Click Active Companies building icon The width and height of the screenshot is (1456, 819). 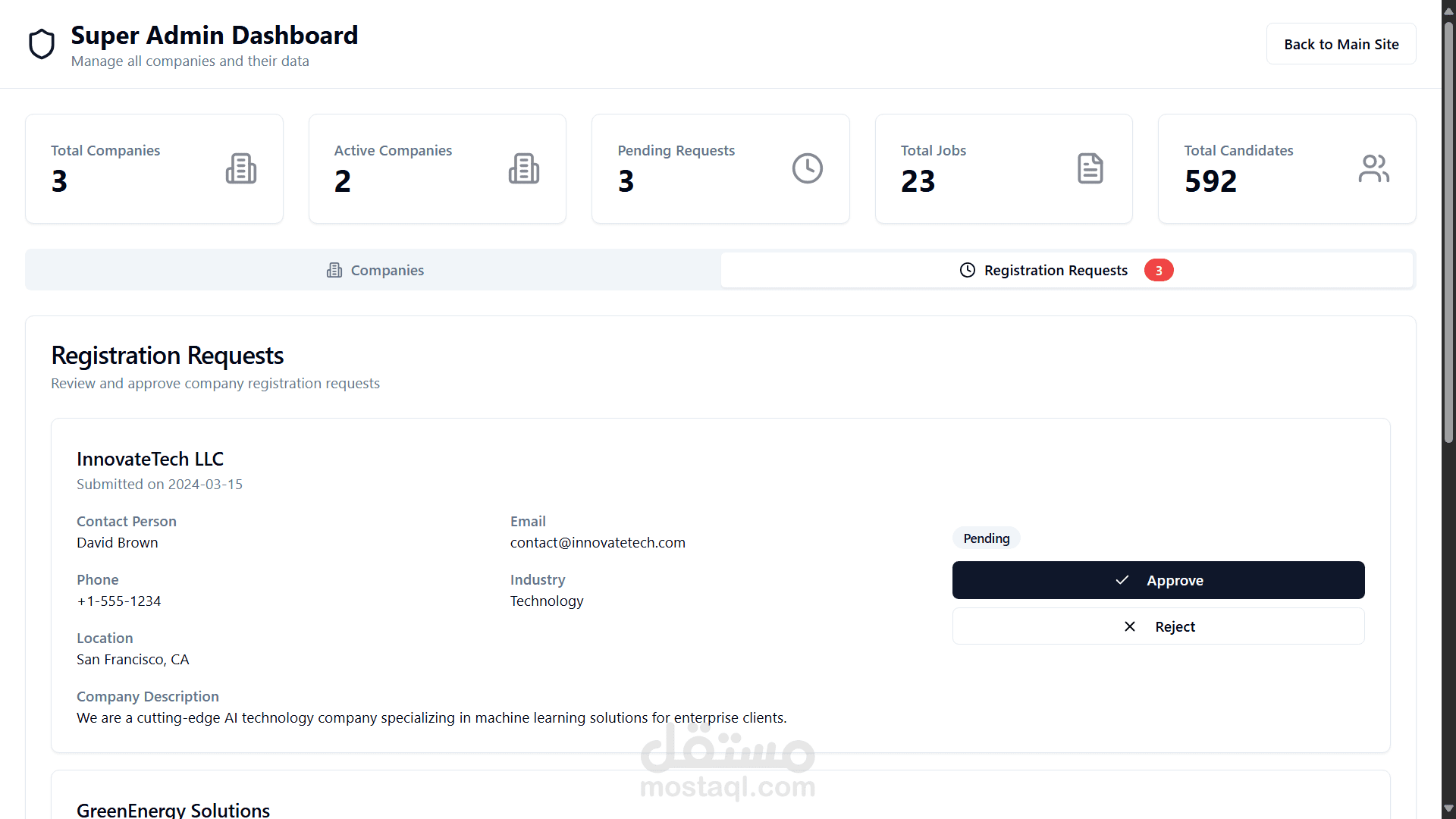[x=524, y=168]
